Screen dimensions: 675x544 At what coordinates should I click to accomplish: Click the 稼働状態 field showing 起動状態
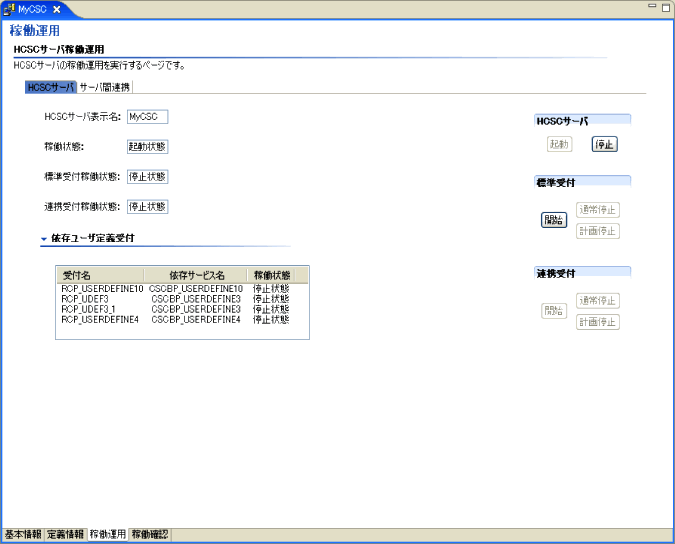pyautogui.click(x=147, y=147)
